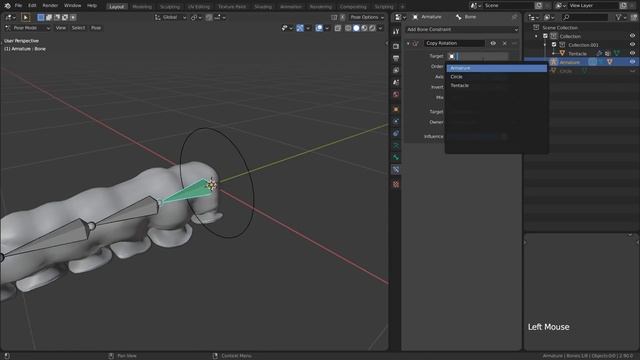Select material preview viewport shading

point(364,28)
